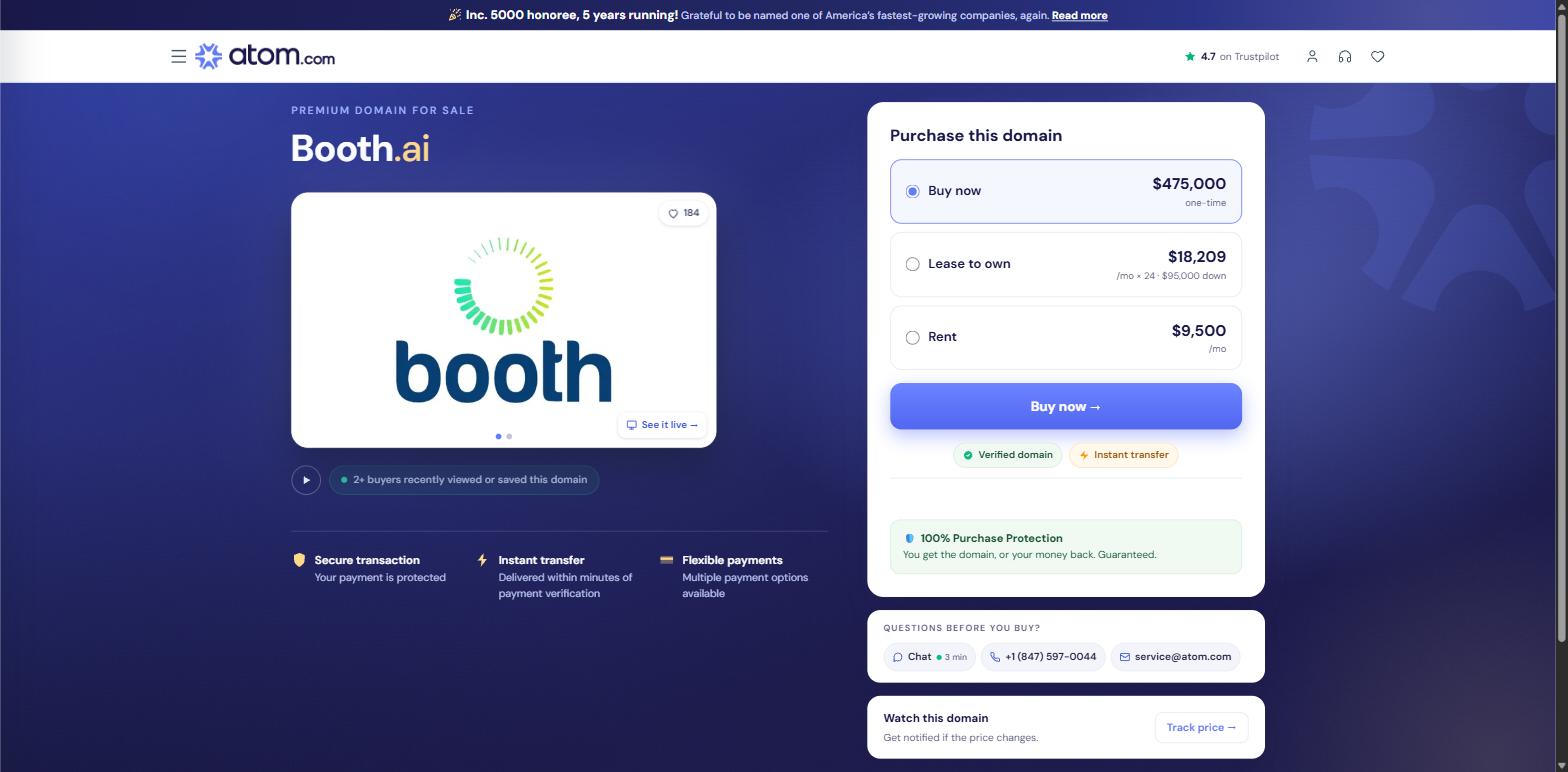Email service@atom.com
Viewport: 1568px width, 772px height.
1175,657
